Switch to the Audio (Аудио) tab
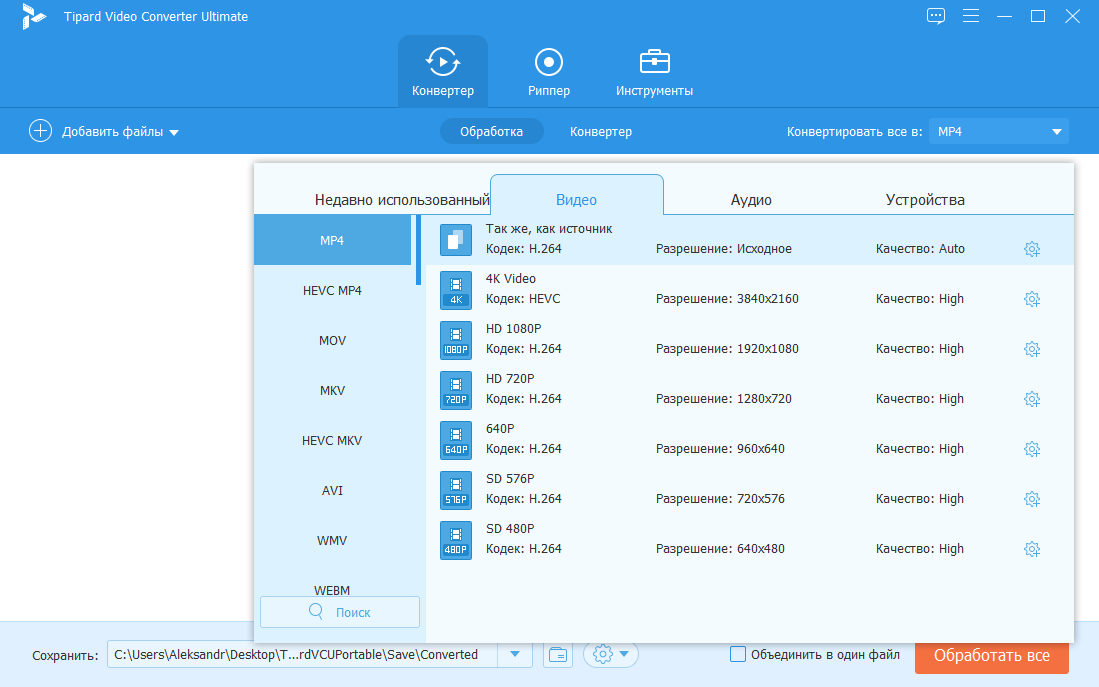The image size is (1099, 687). (750, 200)
